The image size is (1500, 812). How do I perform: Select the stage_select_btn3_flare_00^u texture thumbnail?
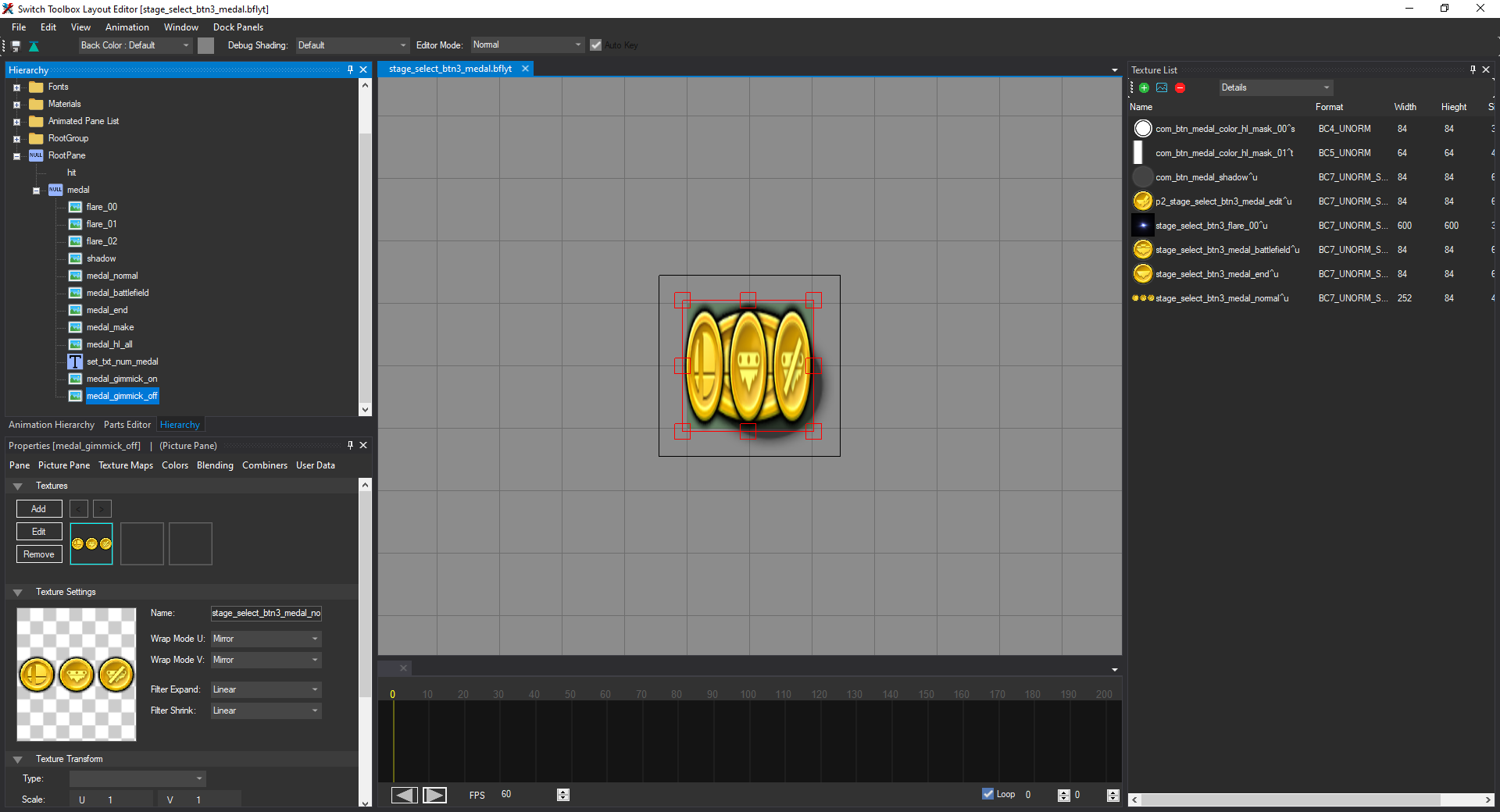1143,226
